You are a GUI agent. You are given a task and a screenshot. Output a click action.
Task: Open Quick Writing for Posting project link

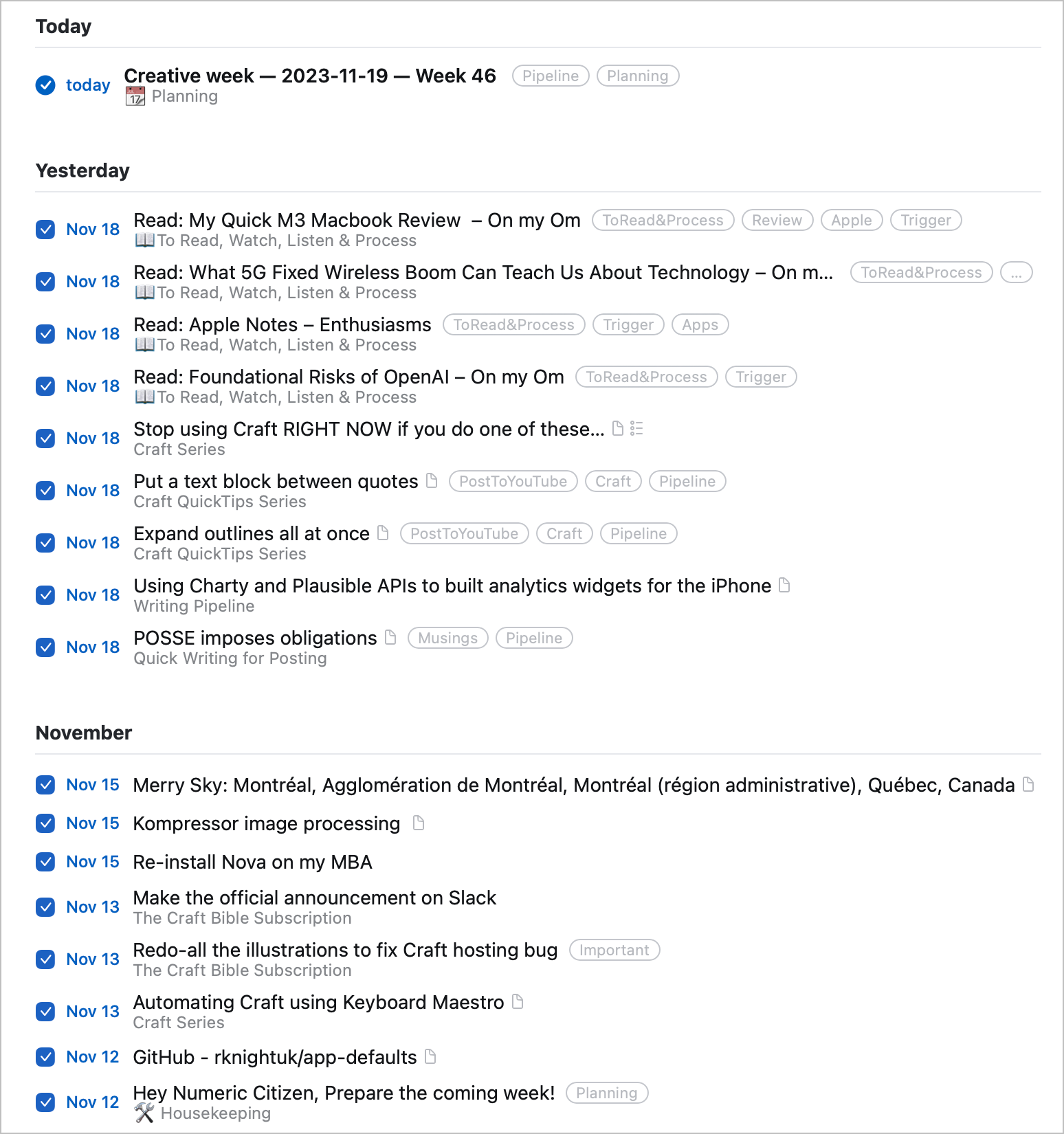[x=230, y=658]
